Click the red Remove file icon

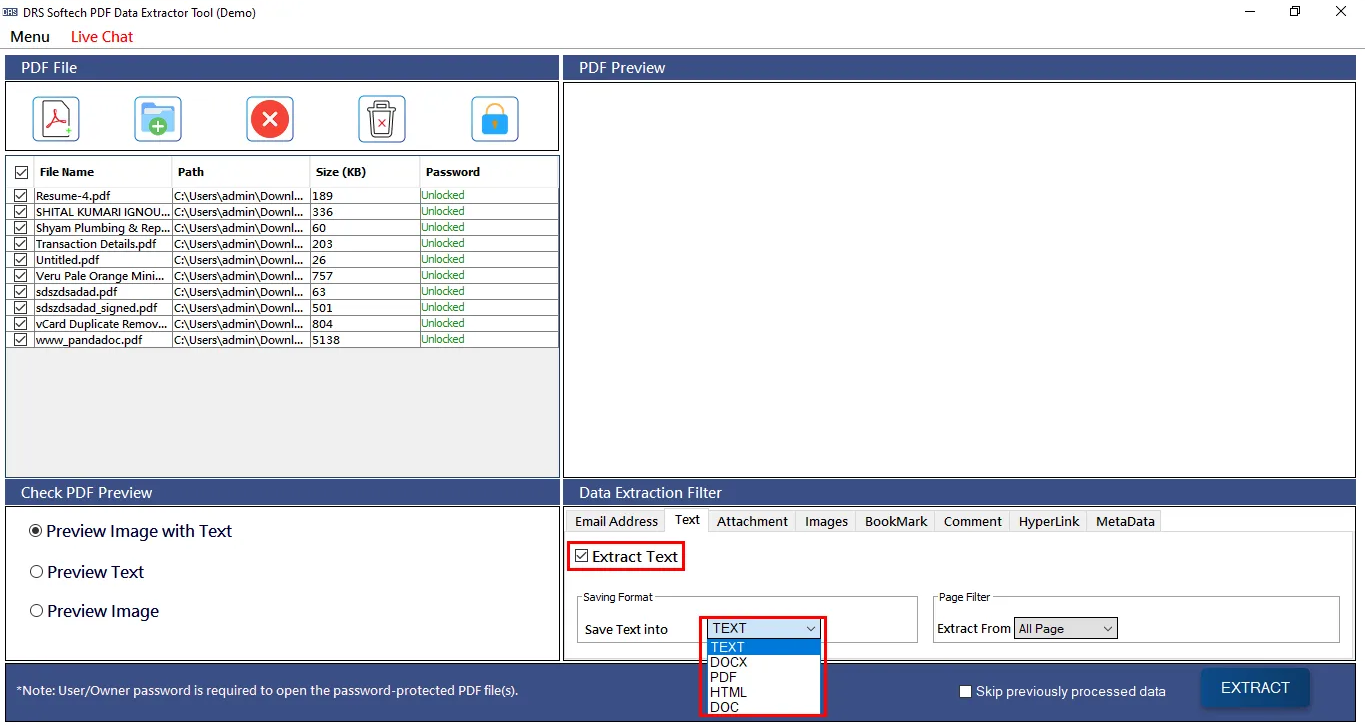(x=270, y=119)
